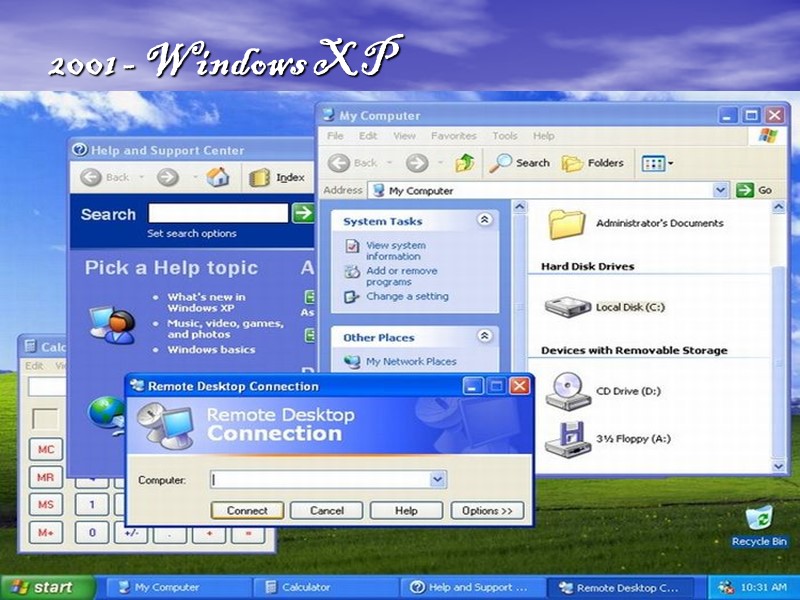Screen dimensions: 800x600
Task: Expand the Address bar dropdown in My Computer
Action: 720,190
